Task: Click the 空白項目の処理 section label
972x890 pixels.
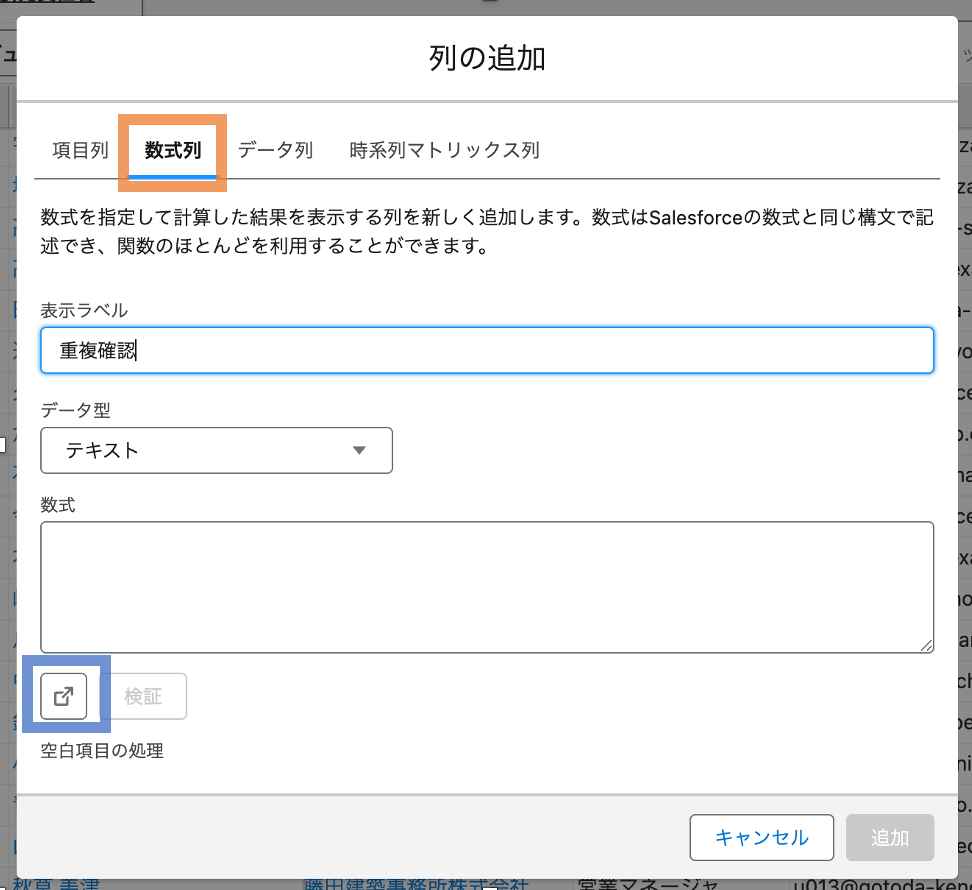Action: click(102, 750)
